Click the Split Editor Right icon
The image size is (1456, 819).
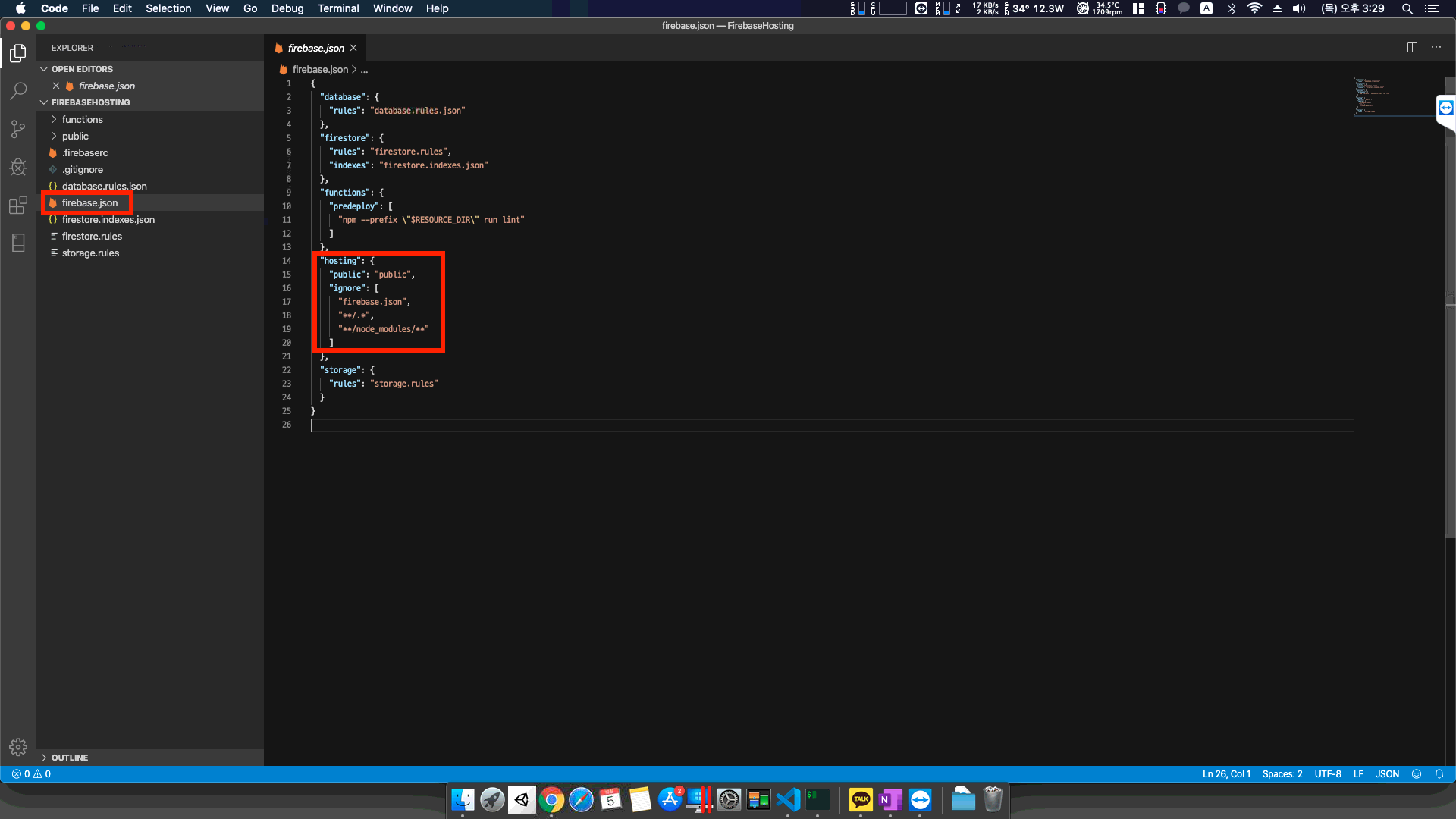[x=1412, y=48]
